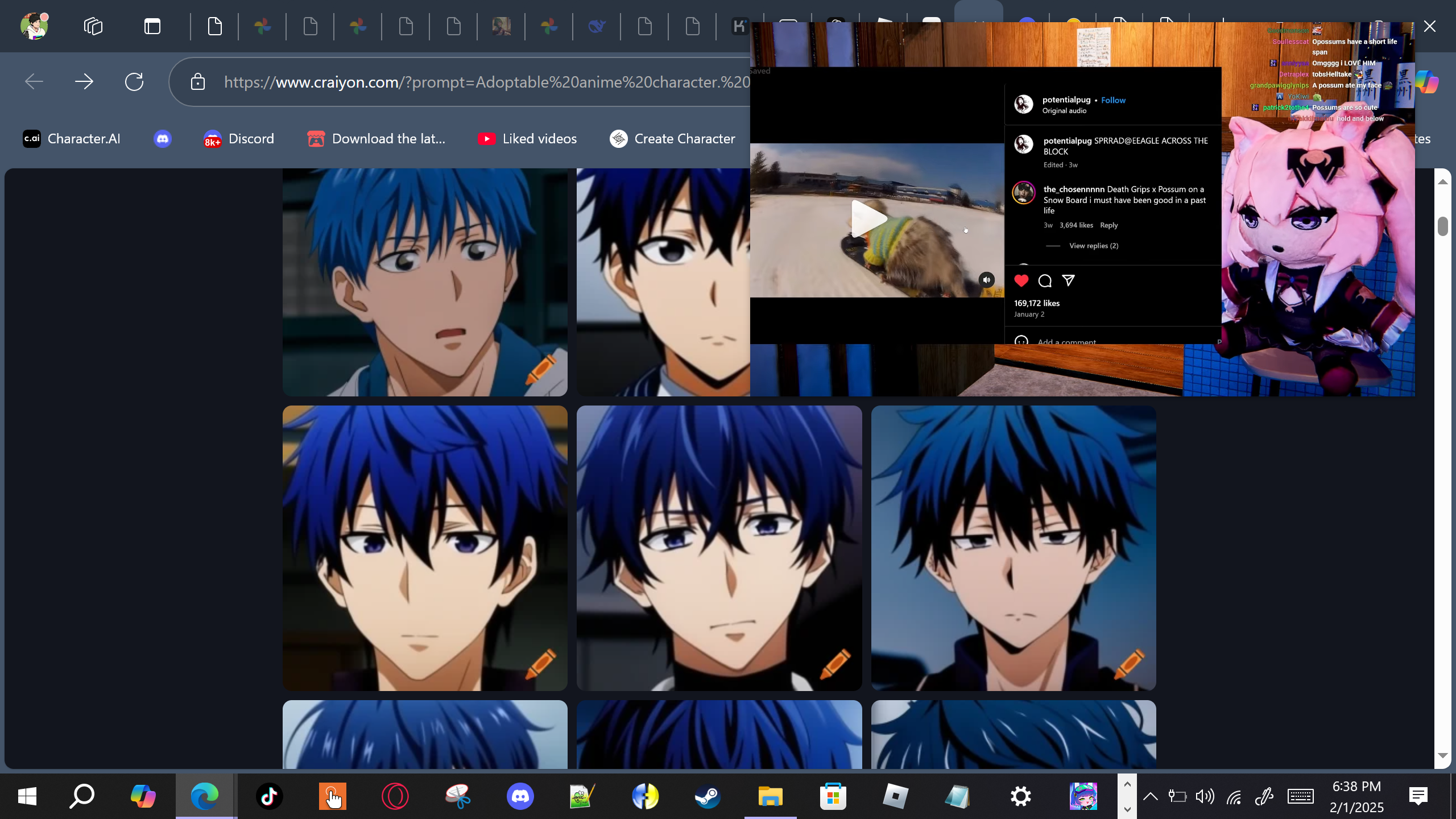The width and height of the screenshot is (1456, 819).
Task: Click the page scroll down arrow
Action: click(x=1442, y=756)
